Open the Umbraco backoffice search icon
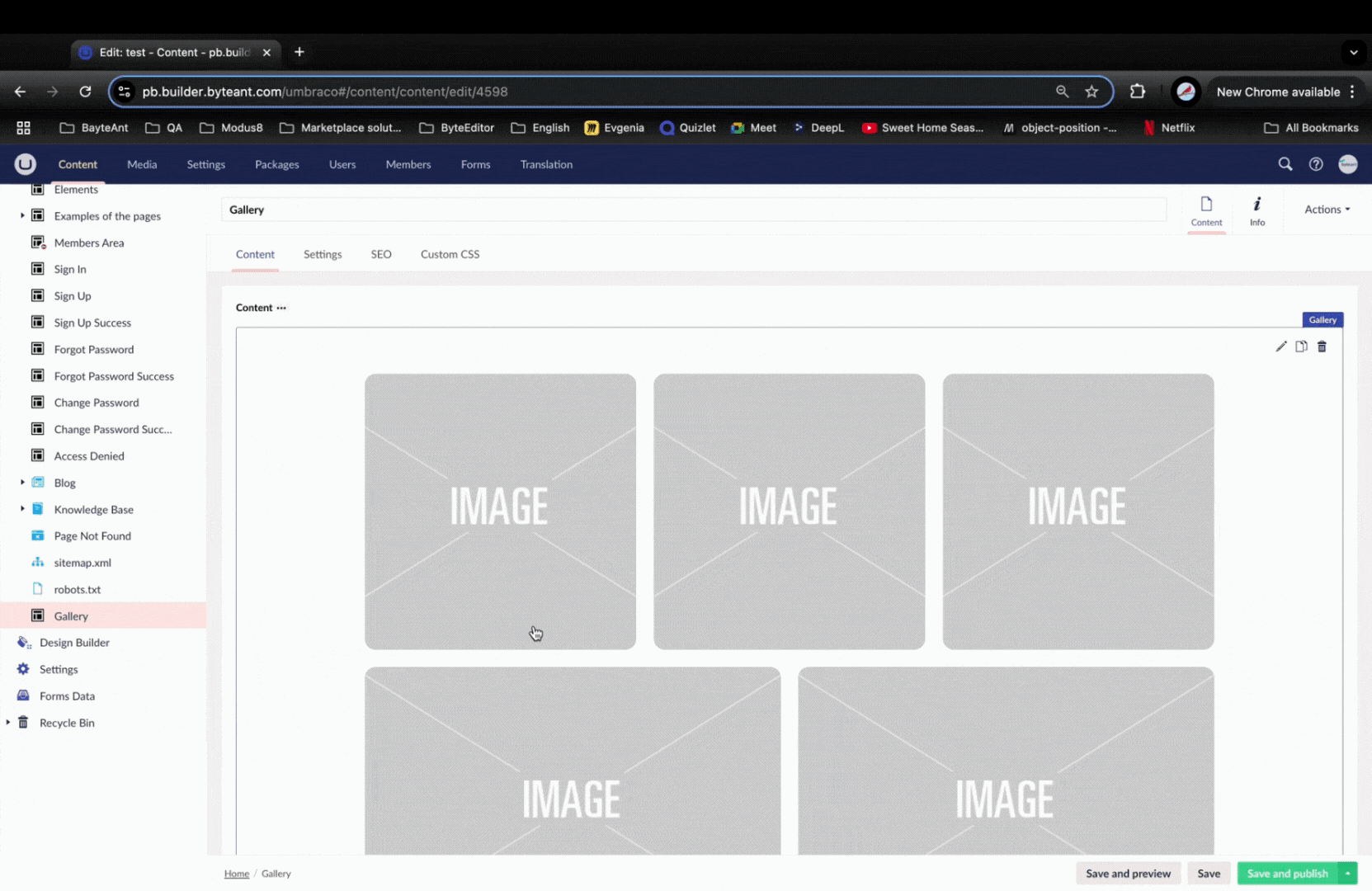1372x891 pixels. click(x=1285, y=164)
